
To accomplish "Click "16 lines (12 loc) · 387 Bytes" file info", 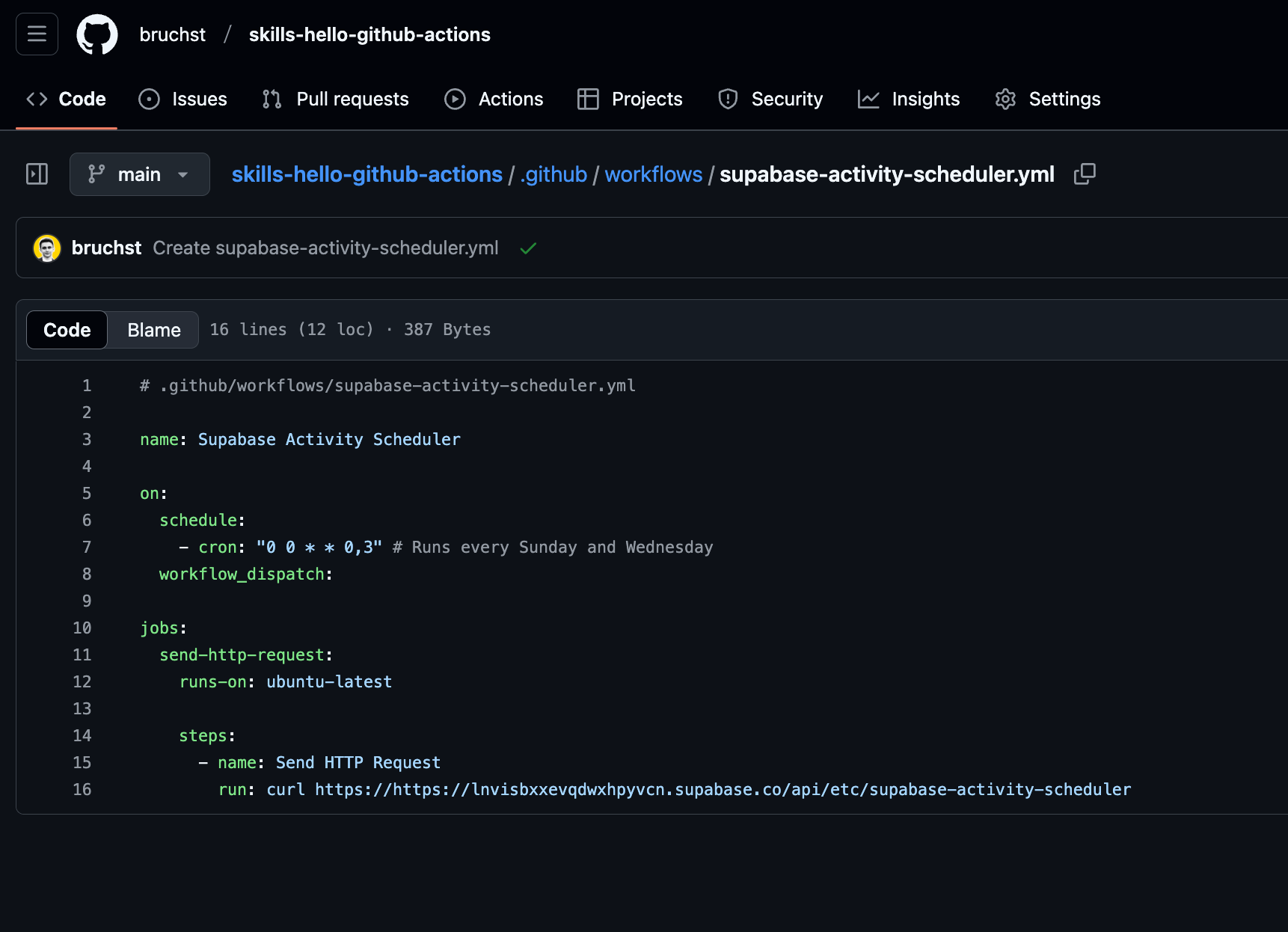I will 350,330.
